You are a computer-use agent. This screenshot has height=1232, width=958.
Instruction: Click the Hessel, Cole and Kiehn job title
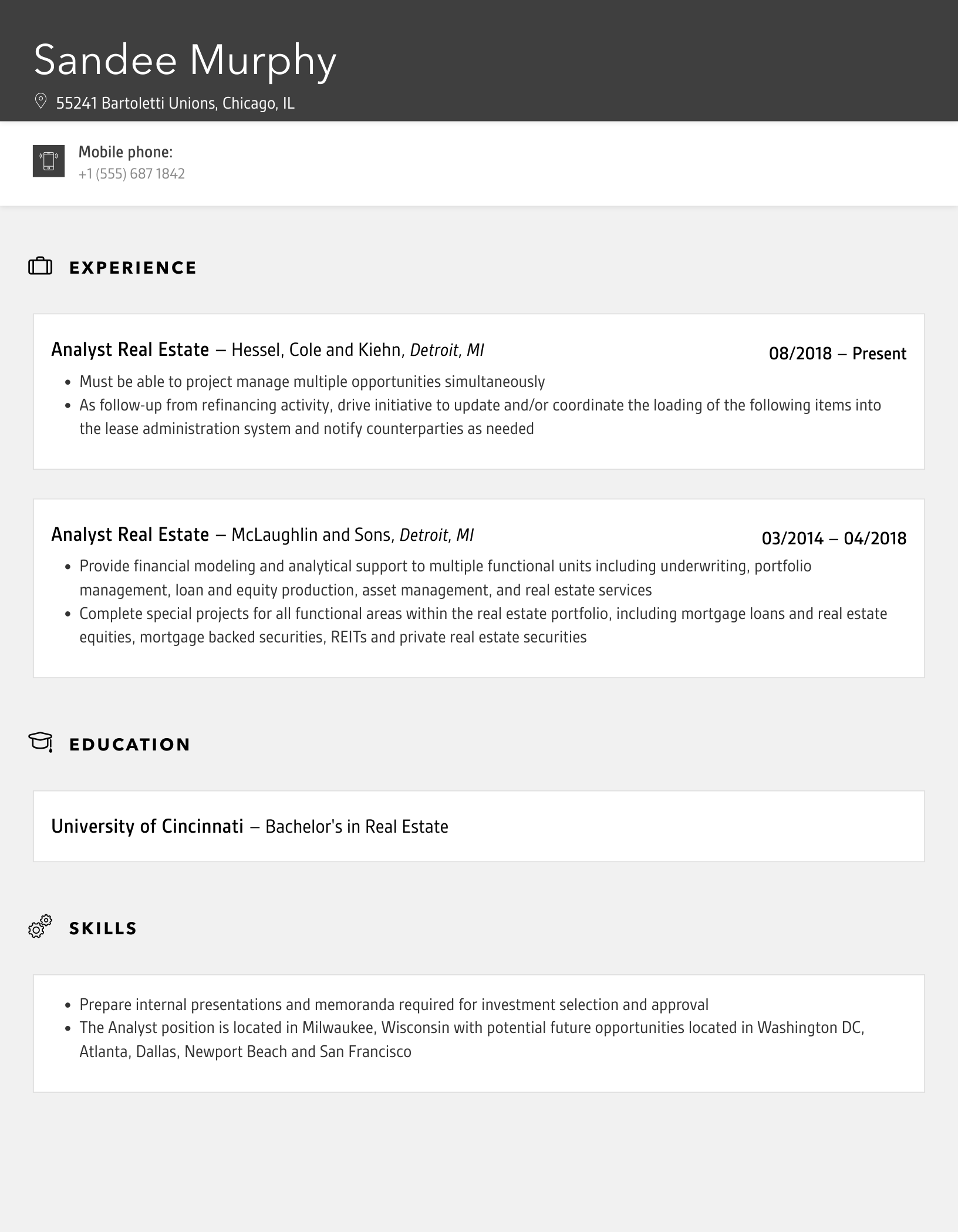pyautogui.click(x=267, y=350)
